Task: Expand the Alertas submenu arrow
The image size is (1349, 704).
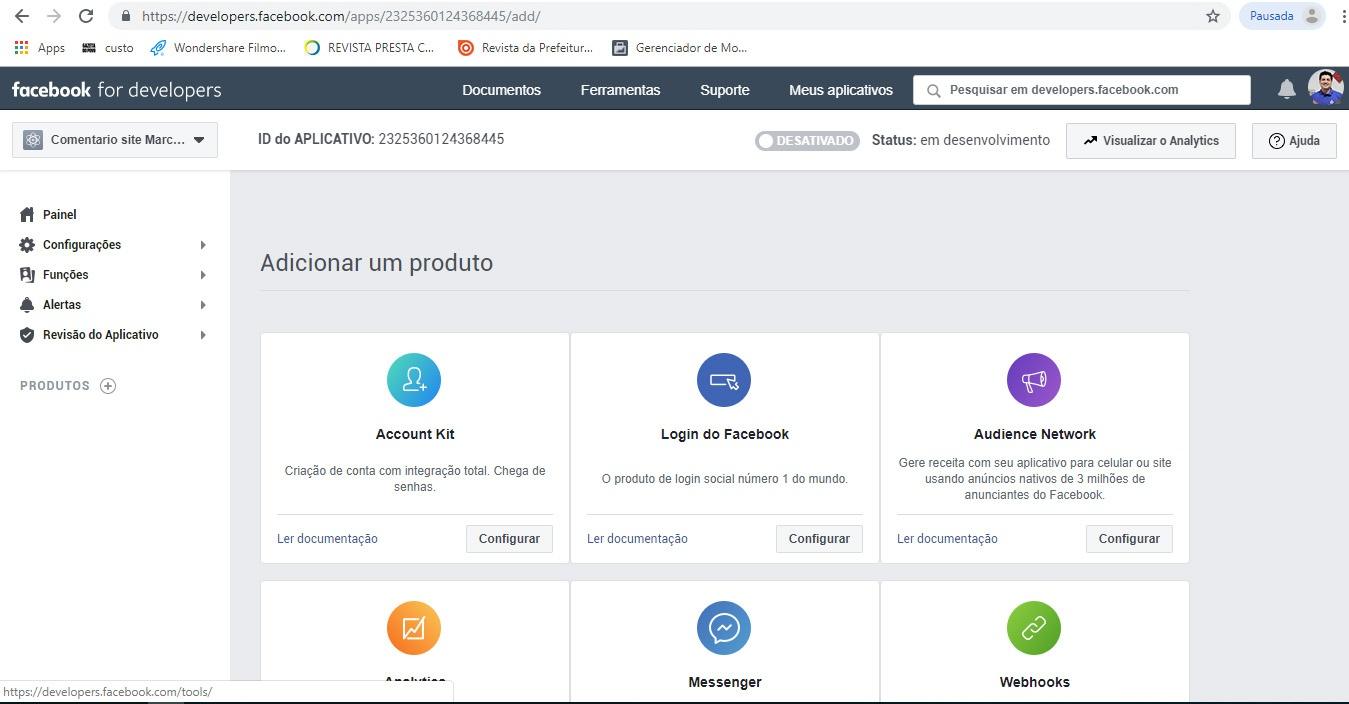Action: (203, 305)
